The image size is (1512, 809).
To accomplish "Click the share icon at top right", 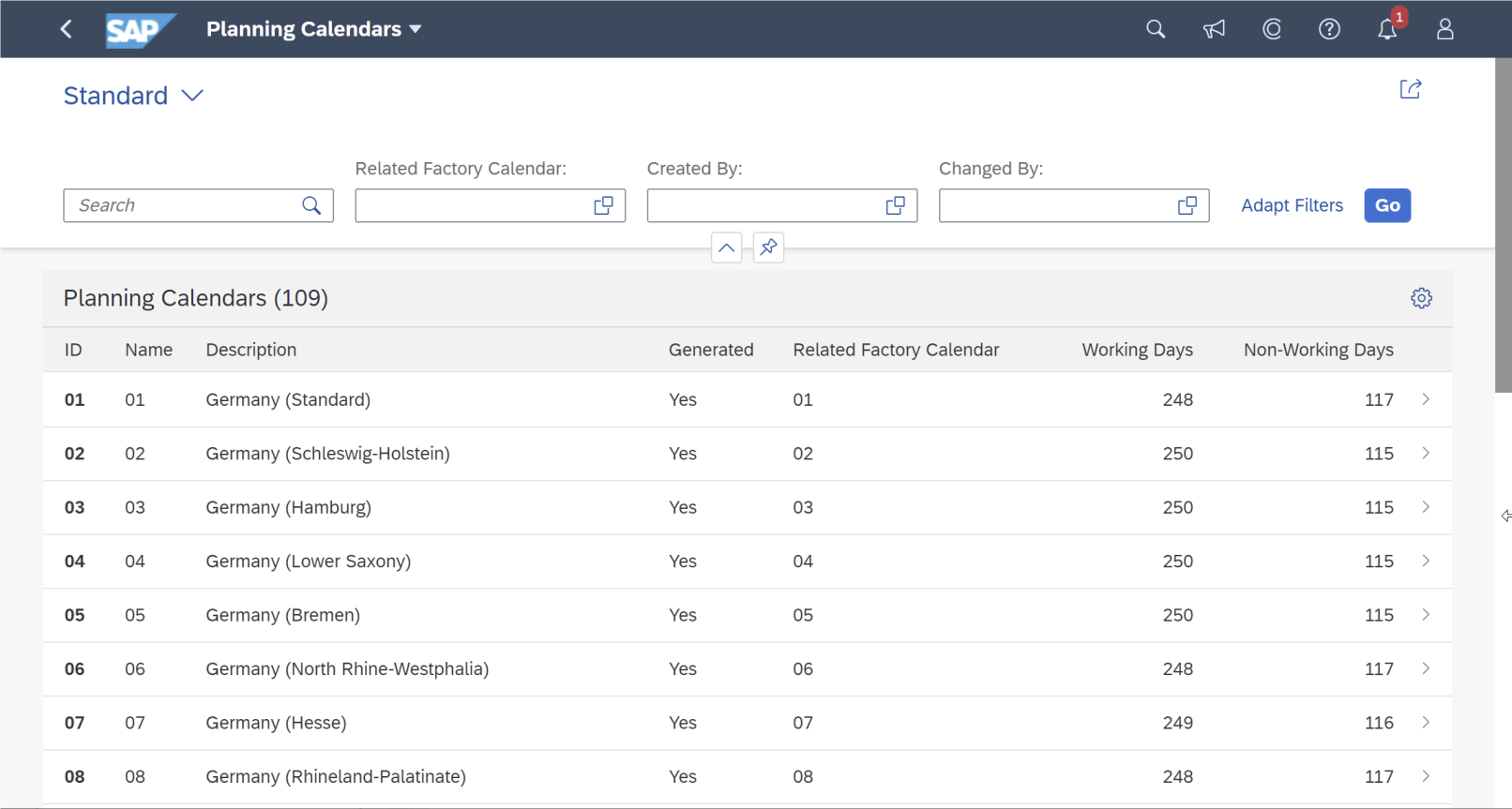I will 1410,89.
